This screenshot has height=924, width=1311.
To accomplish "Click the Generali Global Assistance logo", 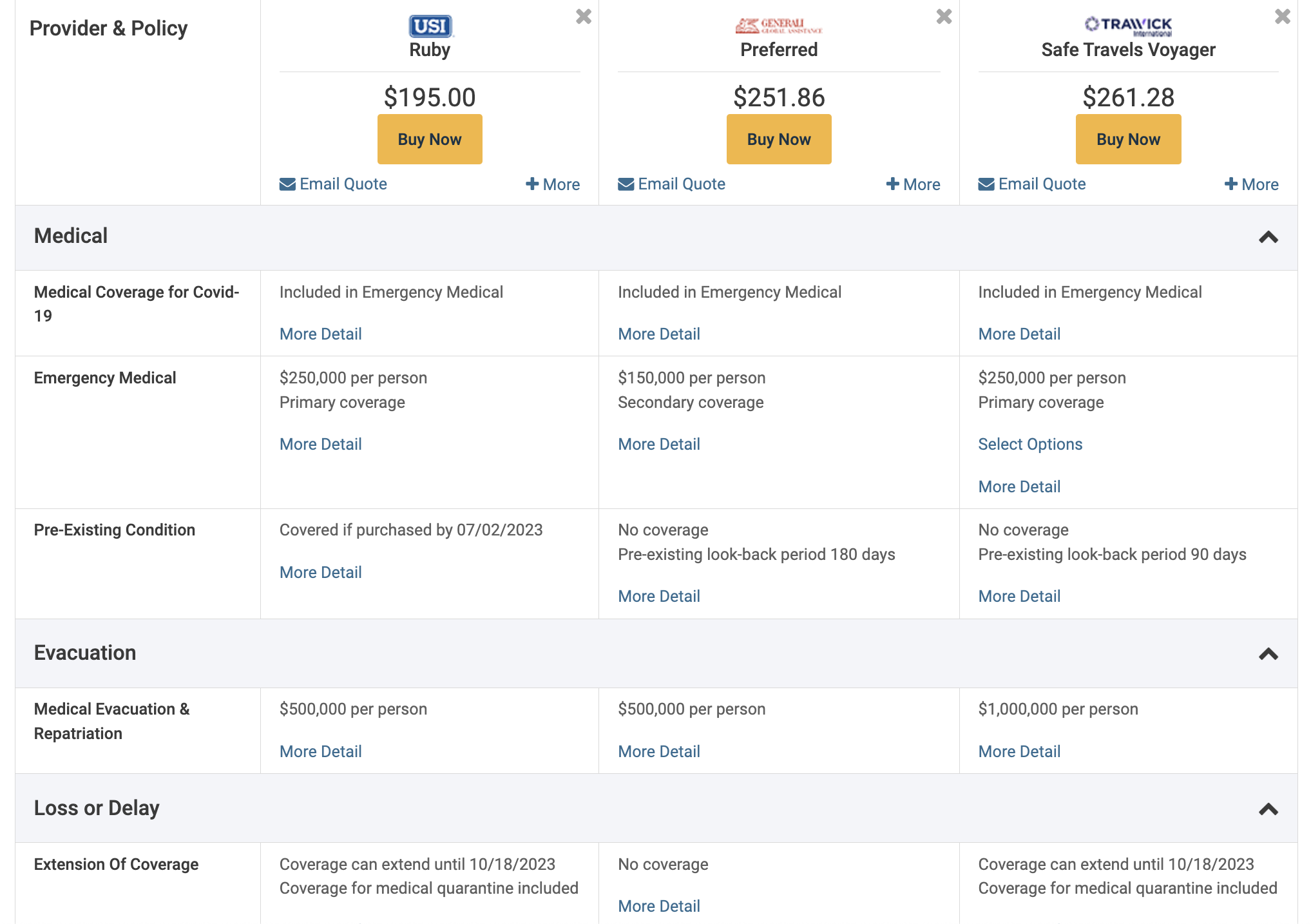I will pyautogui.click(x=779, y=26).
